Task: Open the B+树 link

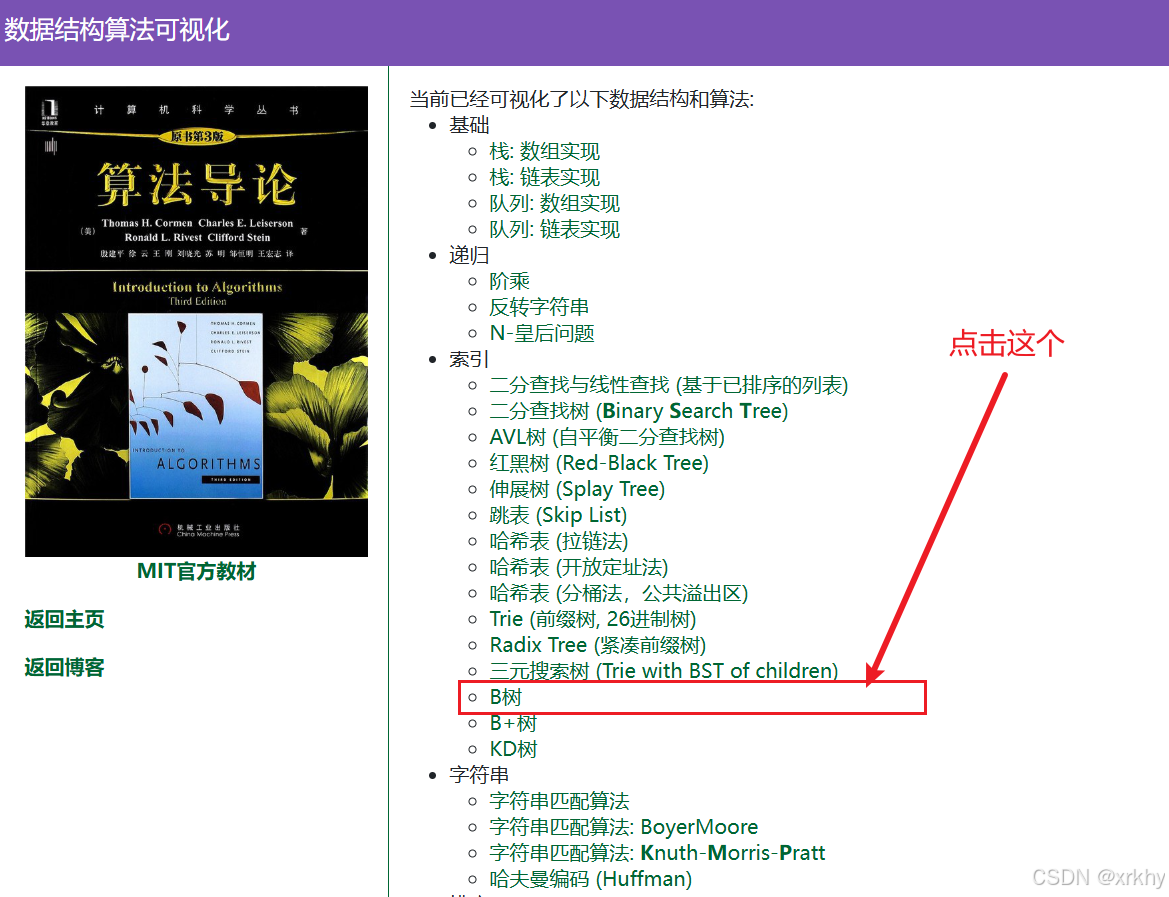Action: coord(513,723)
